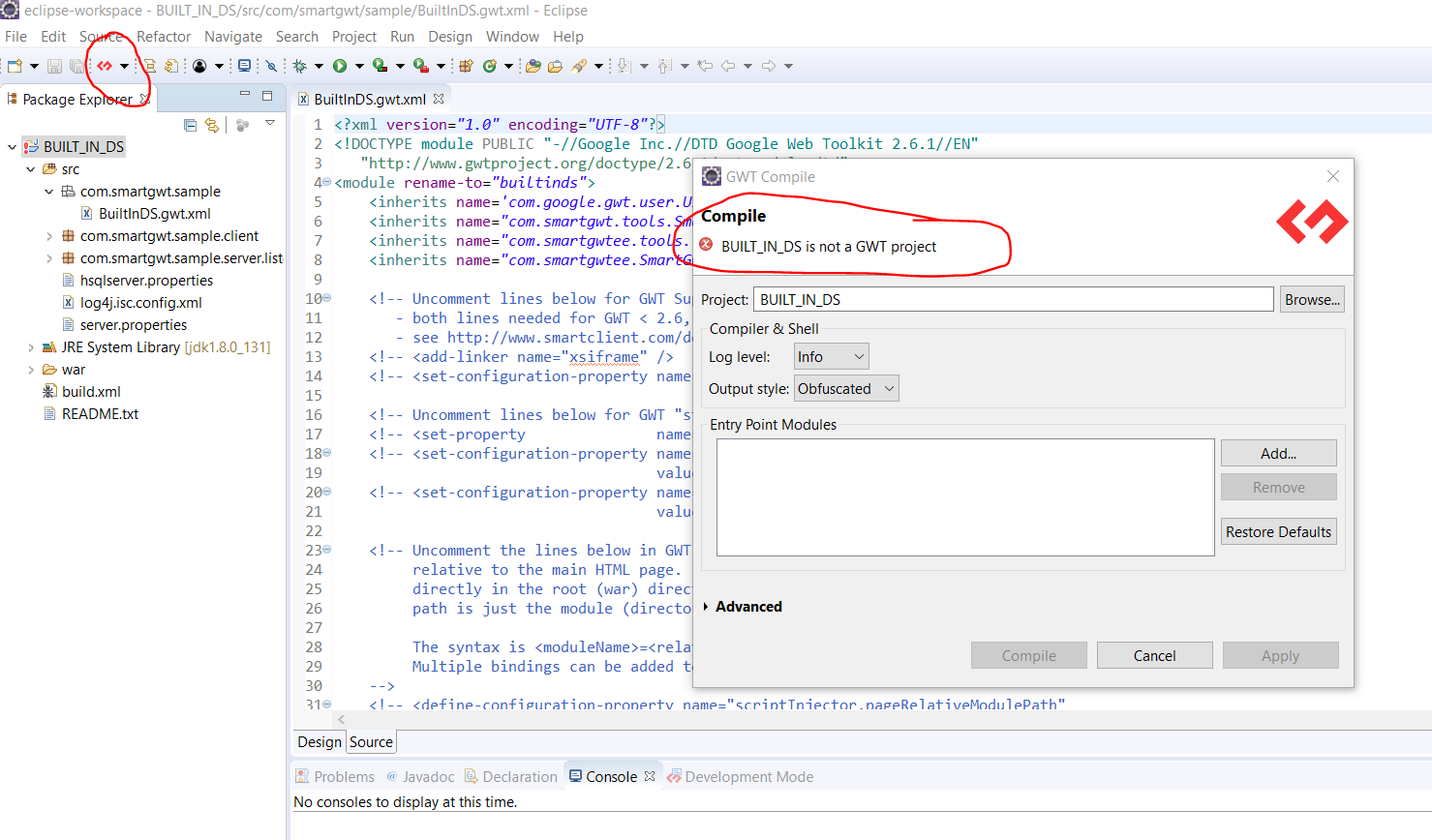Close the BuiltInDS.gwt.xml editor tab
1432x840 pixels.
tap(439, 99)
